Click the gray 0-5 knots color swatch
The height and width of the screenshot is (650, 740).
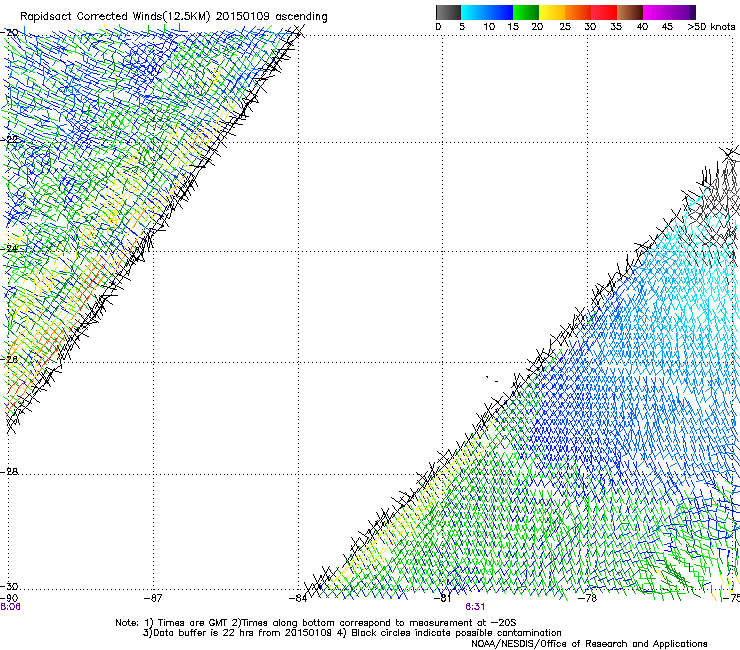(x=448, y=12)
